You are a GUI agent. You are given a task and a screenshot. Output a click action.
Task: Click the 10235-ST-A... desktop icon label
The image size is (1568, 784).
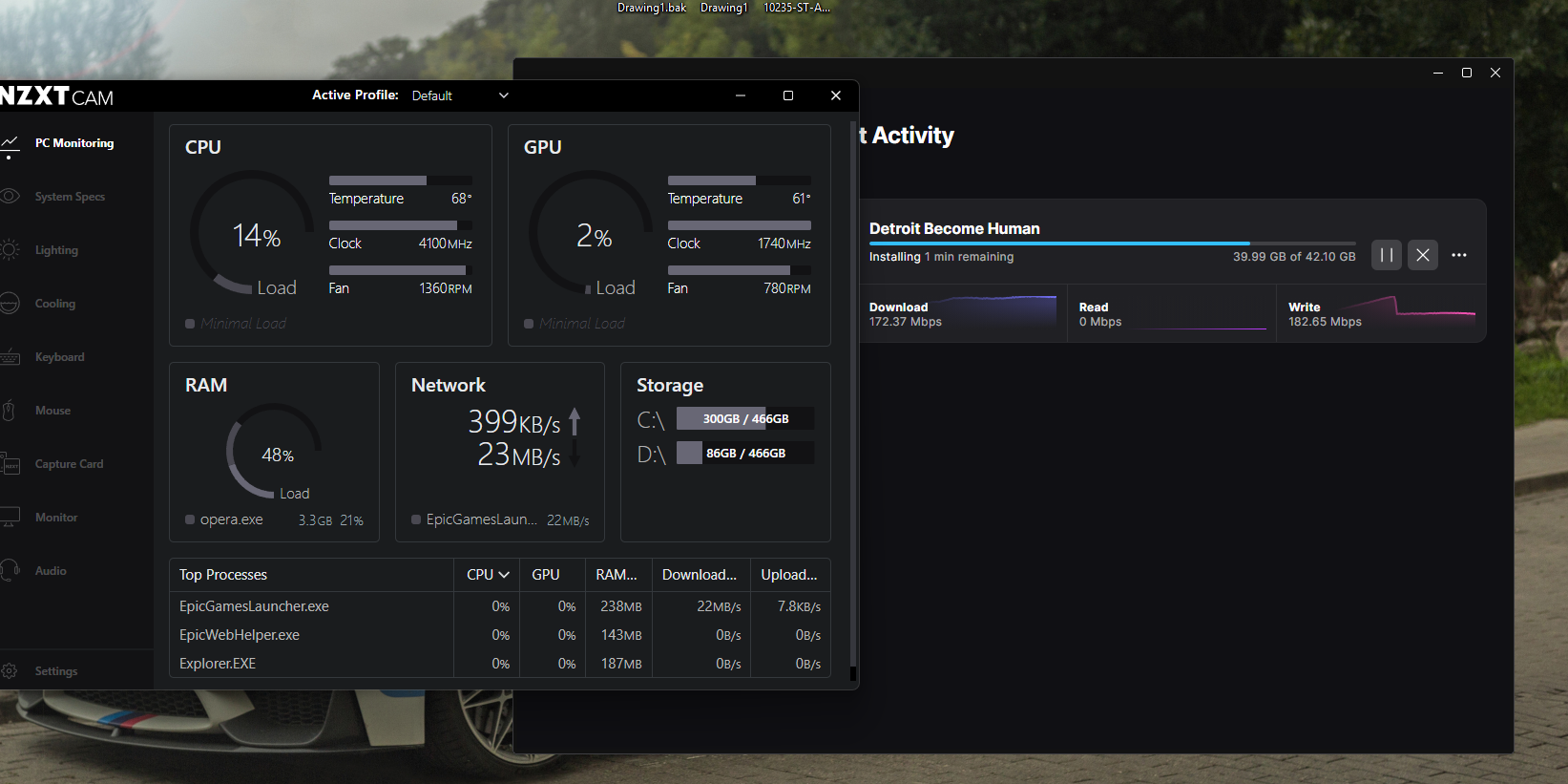click(797, 8)
